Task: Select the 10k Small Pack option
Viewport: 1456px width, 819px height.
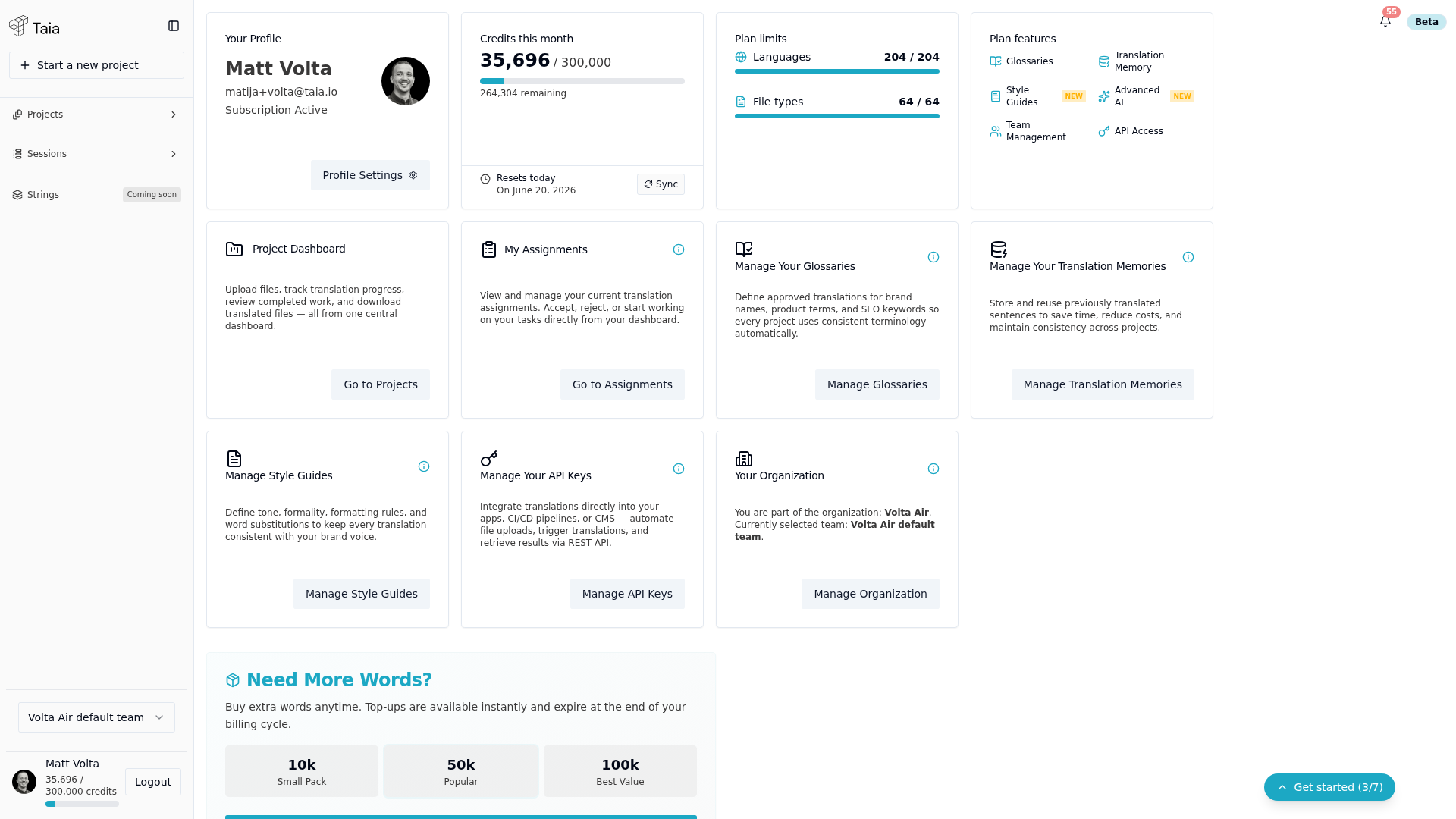Action: coord(302,771)
